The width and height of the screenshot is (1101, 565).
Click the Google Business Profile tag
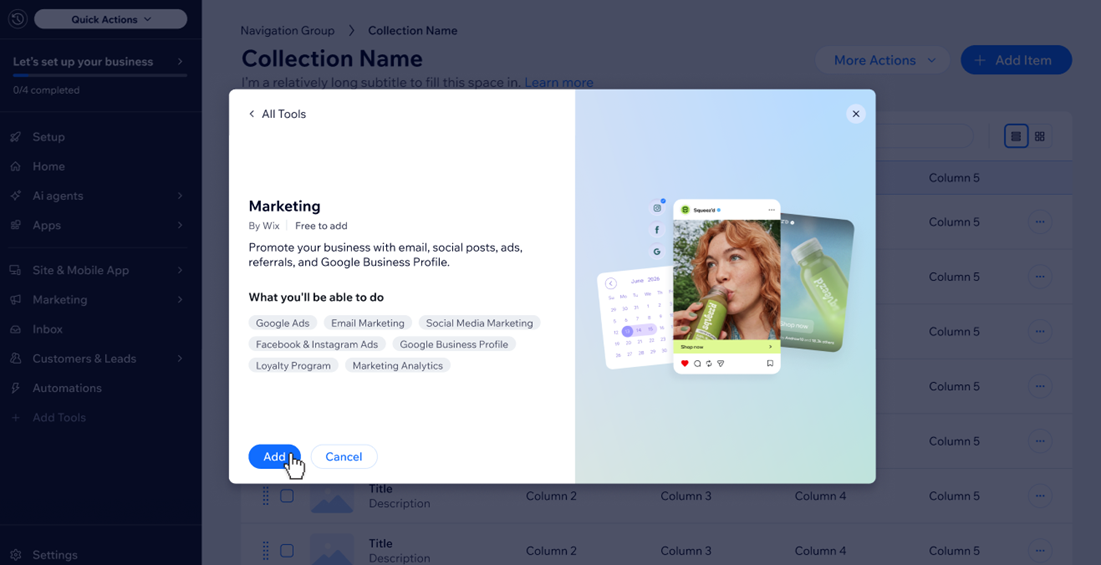click(x=454, y=344)
